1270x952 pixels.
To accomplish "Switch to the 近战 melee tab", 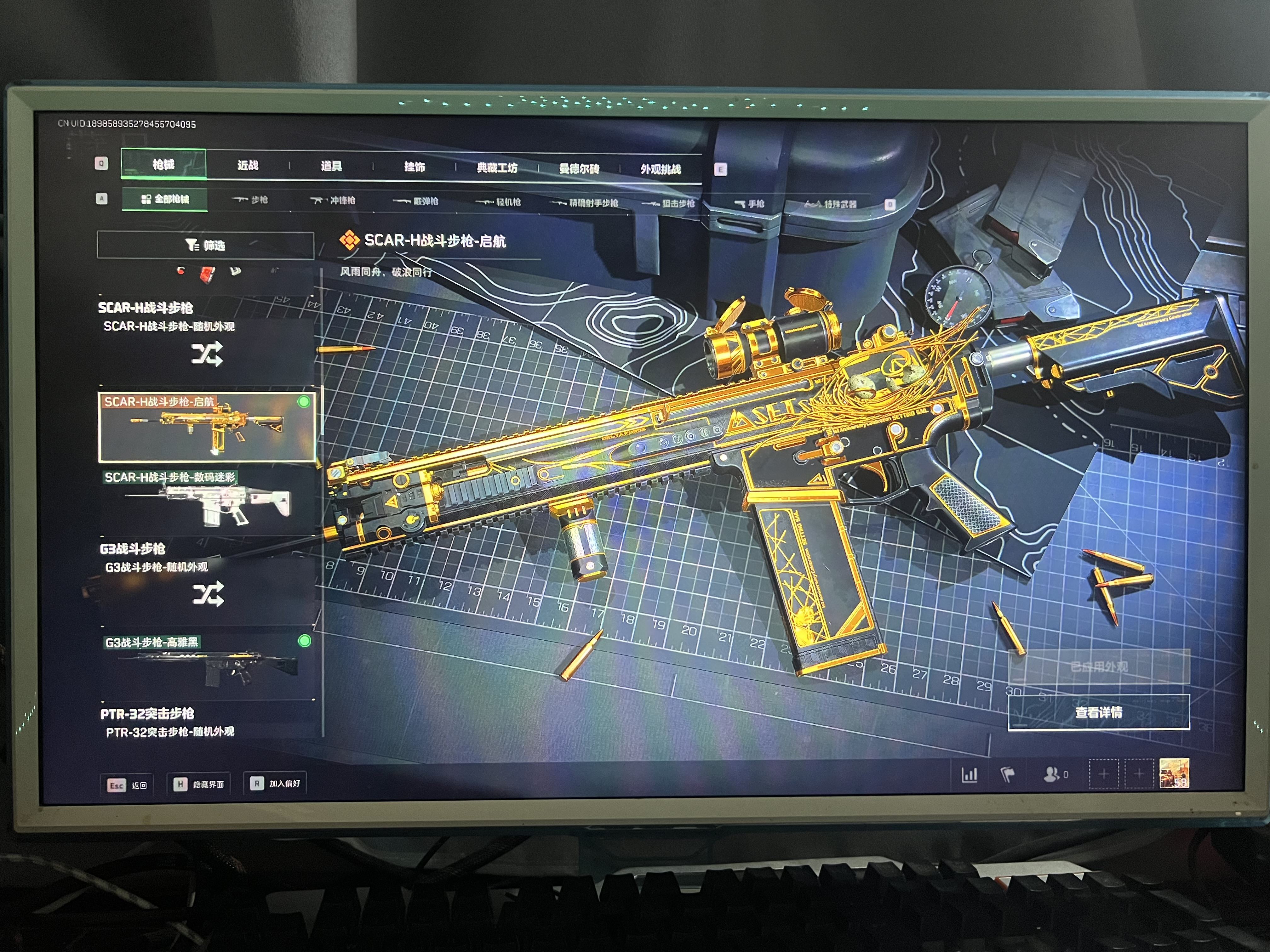I will click(248, 165).
